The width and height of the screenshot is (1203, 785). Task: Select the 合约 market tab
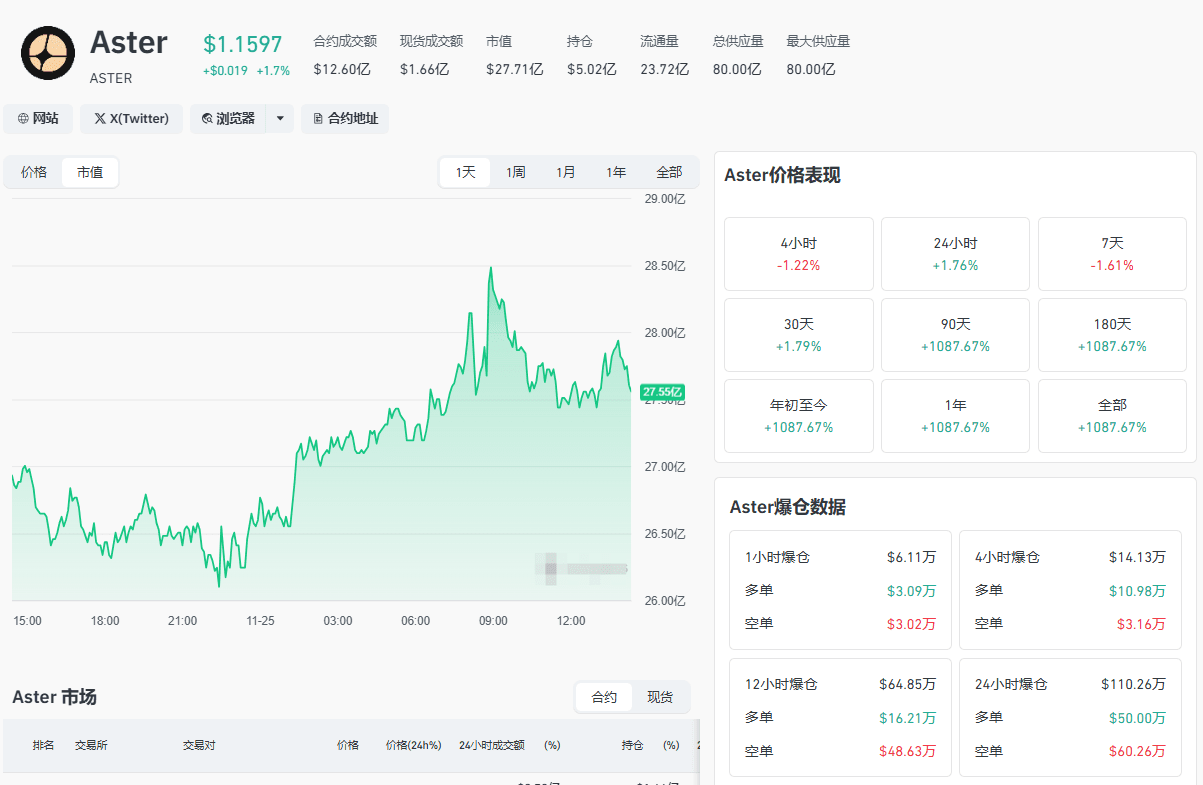tap(604, 697)
